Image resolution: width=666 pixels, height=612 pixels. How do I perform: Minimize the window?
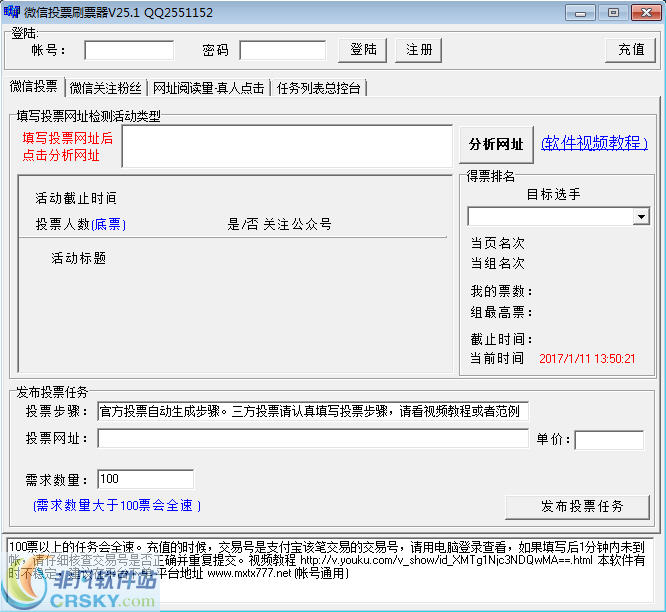click(580, 13)
